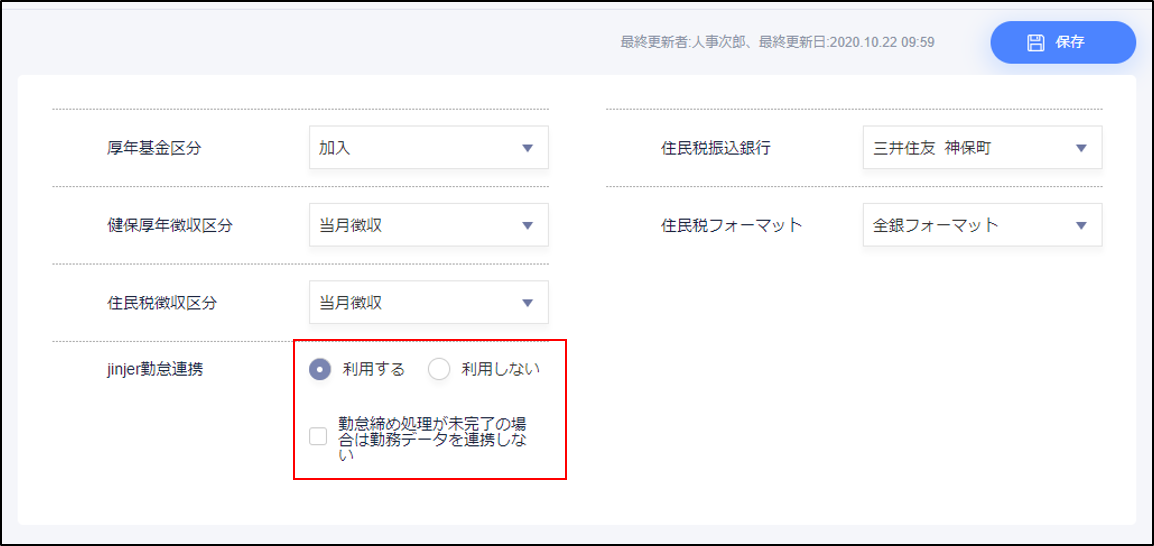Click the arrow icon in the 健保厚年徴収区分 field
1154x546 pixels.
528,226
